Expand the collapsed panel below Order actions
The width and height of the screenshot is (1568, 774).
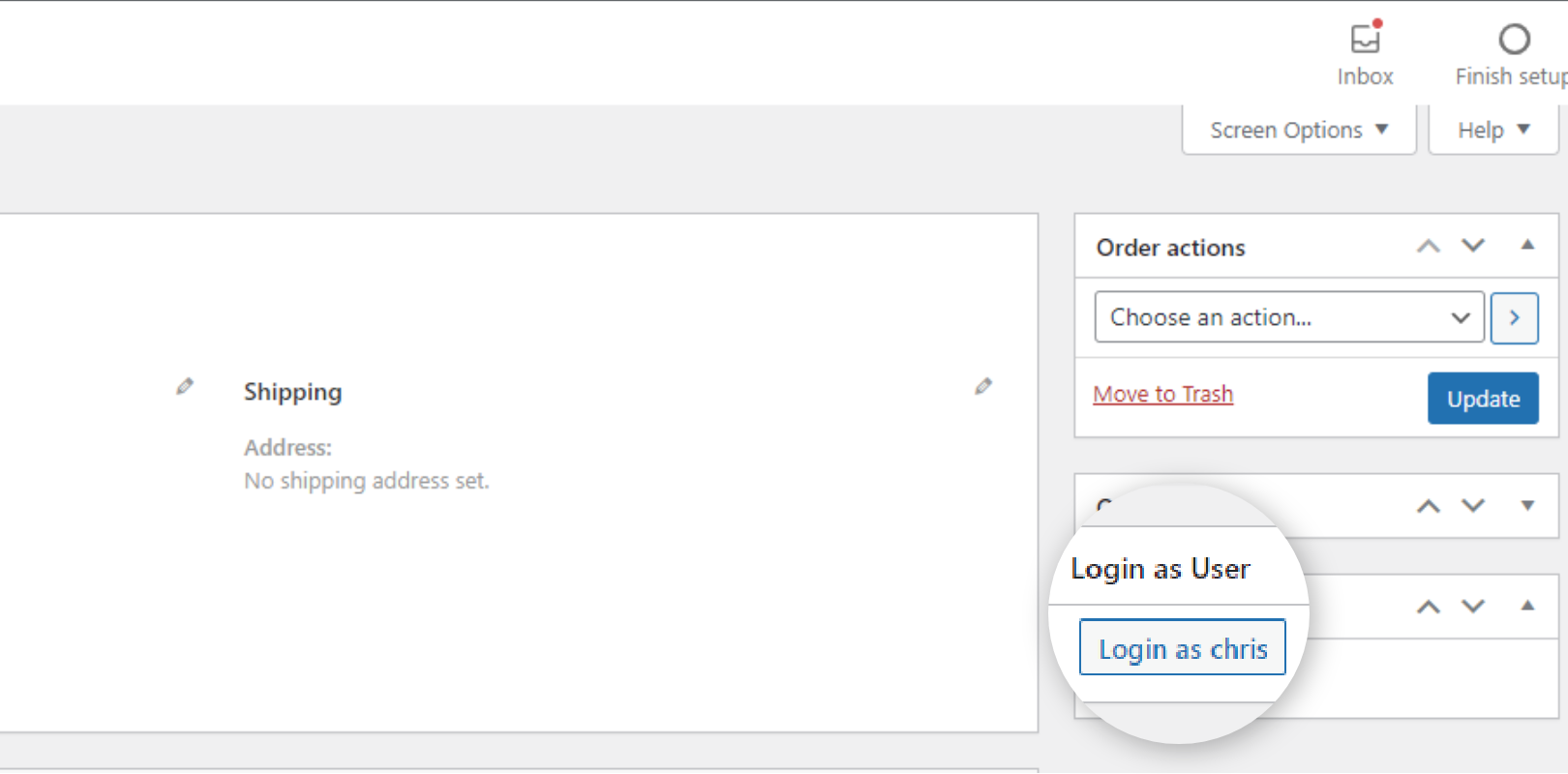pyautogui.click(x=1527, y=505)
